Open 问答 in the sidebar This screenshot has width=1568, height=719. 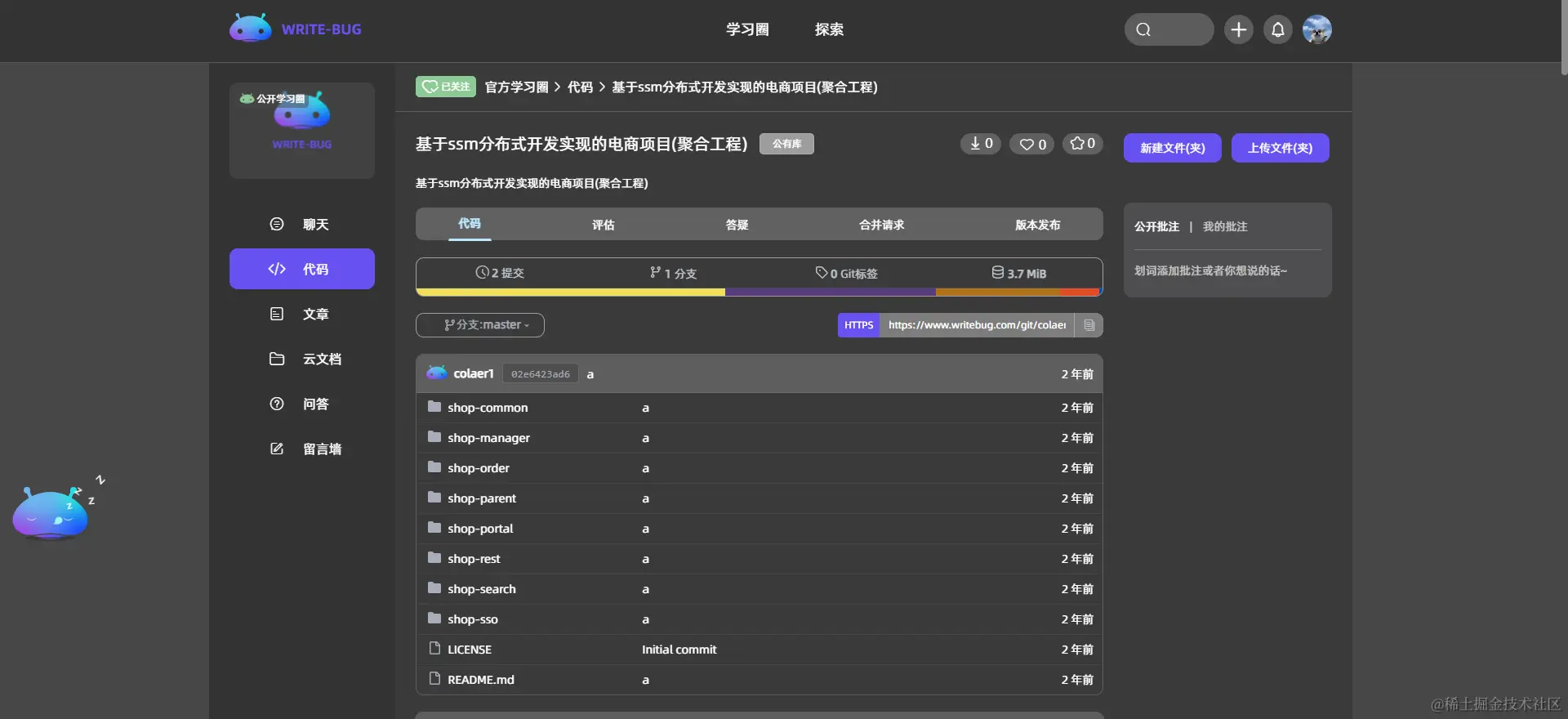[302, 404]
